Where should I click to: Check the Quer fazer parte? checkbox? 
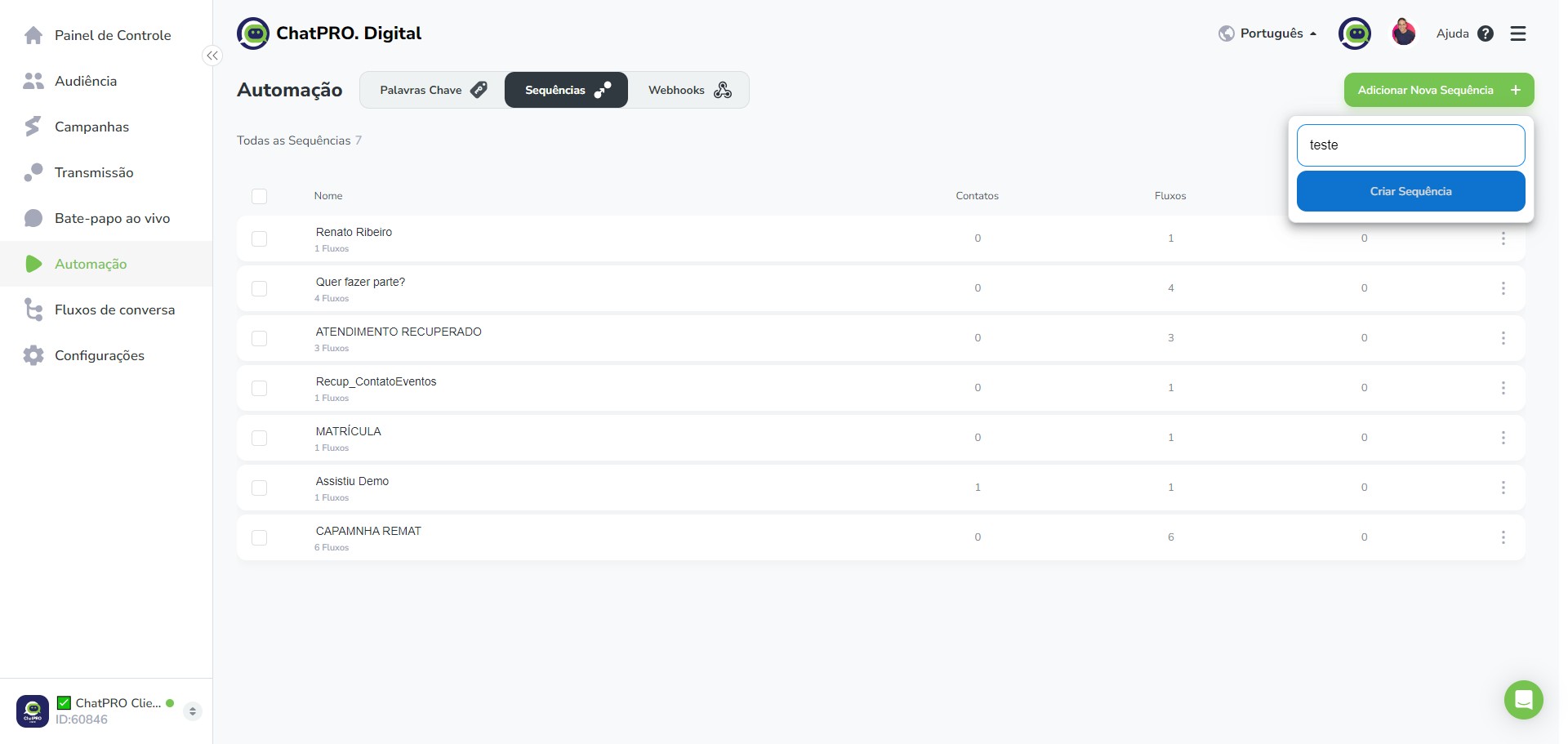click(x=260, y=288)
